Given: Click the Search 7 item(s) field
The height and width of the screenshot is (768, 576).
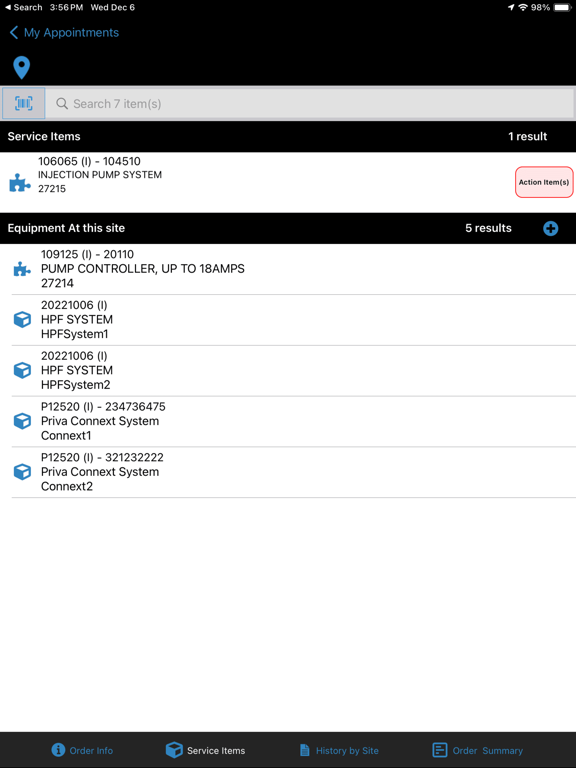Looking at the screenshot, I should coord(310,103).
